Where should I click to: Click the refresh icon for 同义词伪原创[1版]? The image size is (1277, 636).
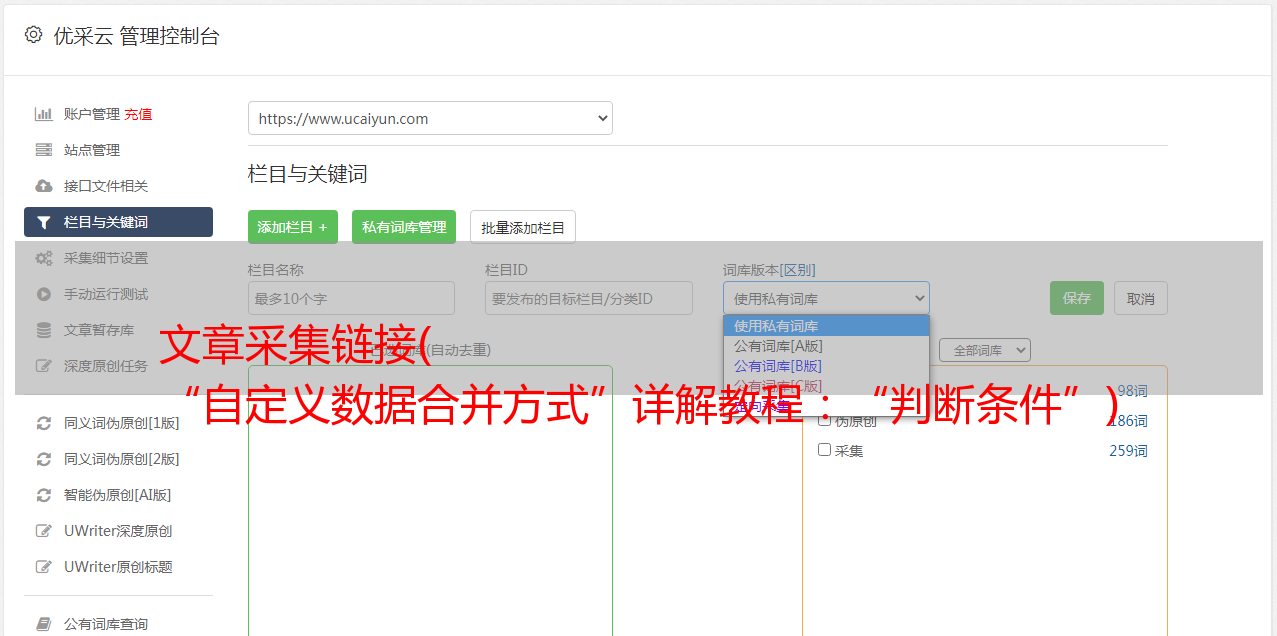pyautogui.click(x=44, y=423)
